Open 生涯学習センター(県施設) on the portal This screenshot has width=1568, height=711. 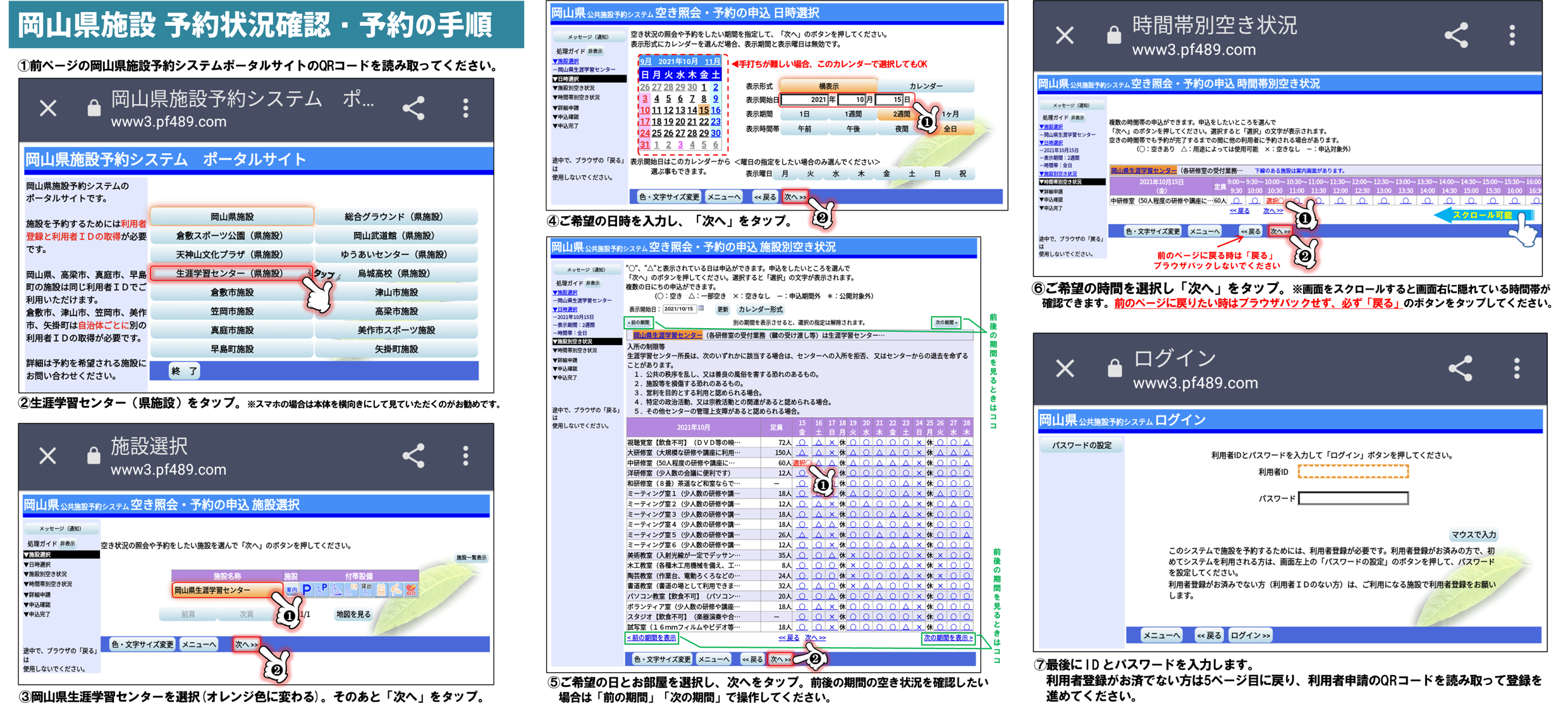click(231, 273)
